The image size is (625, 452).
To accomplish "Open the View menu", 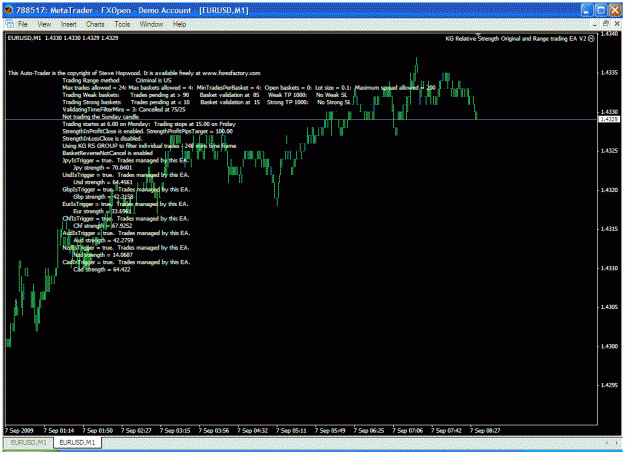I will (44, 24).
